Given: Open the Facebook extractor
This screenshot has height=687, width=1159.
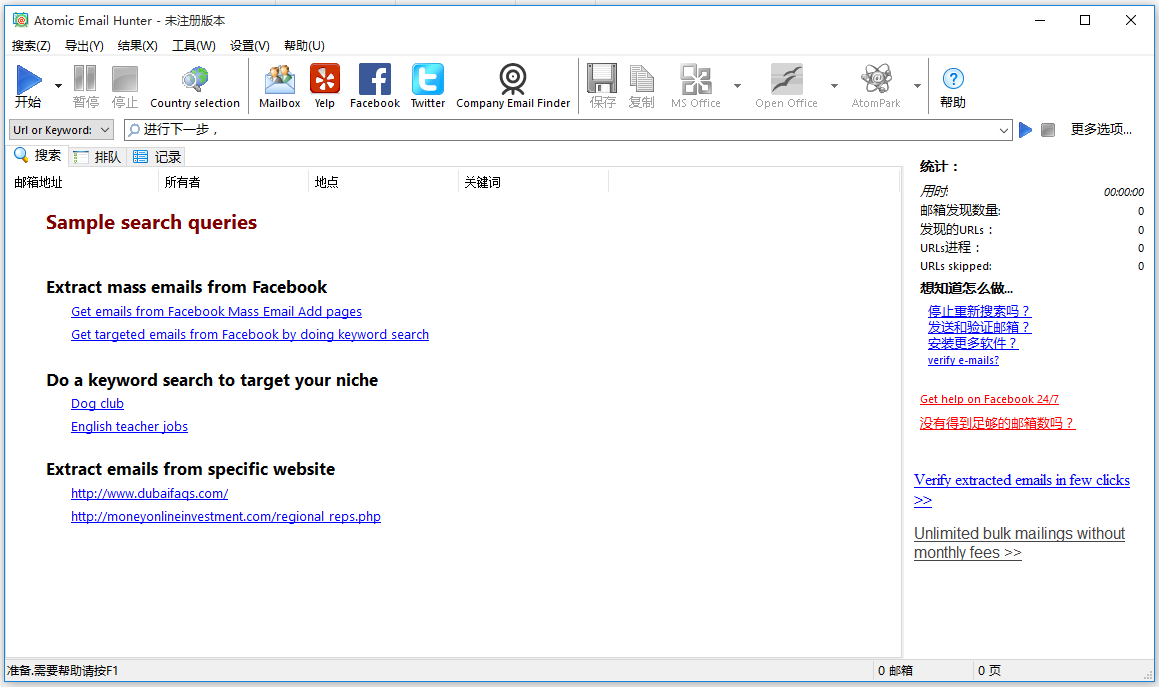Looking at the screenshot, I should click(x=375, y=87).
